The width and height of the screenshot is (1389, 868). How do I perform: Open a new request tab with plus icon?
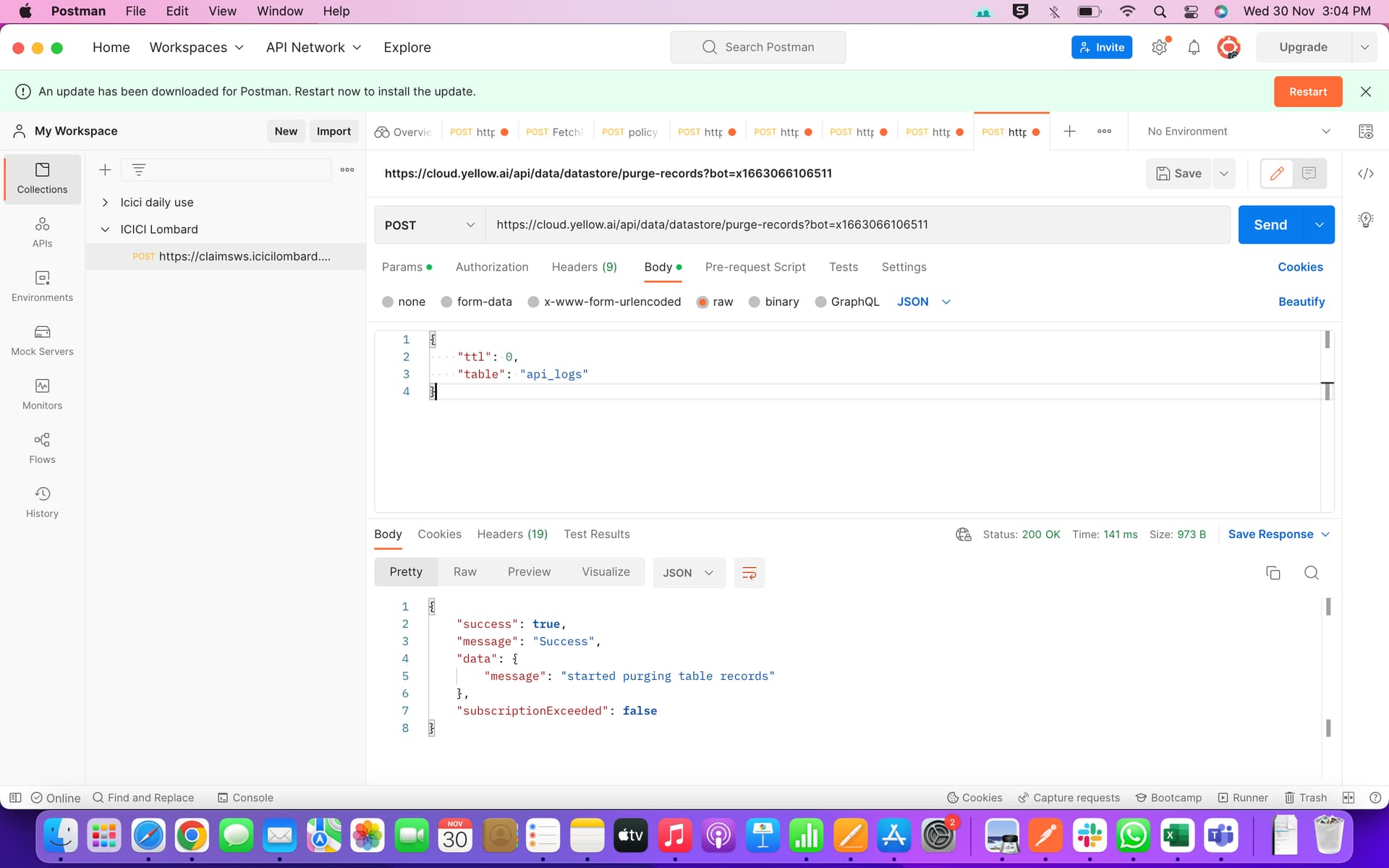point(1069,131)
